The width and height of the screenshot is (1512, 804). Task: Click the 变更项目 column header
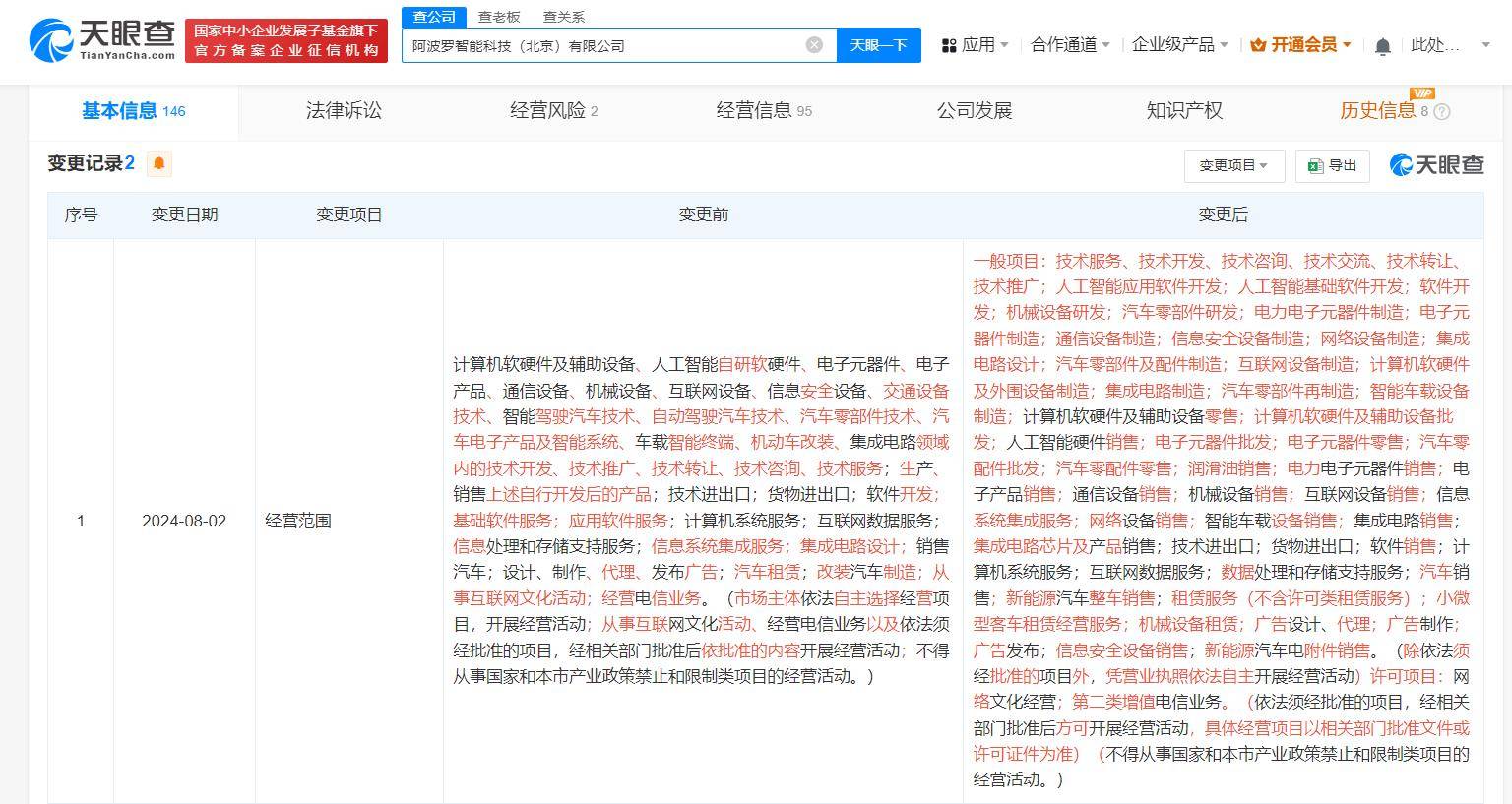point(348,215)
